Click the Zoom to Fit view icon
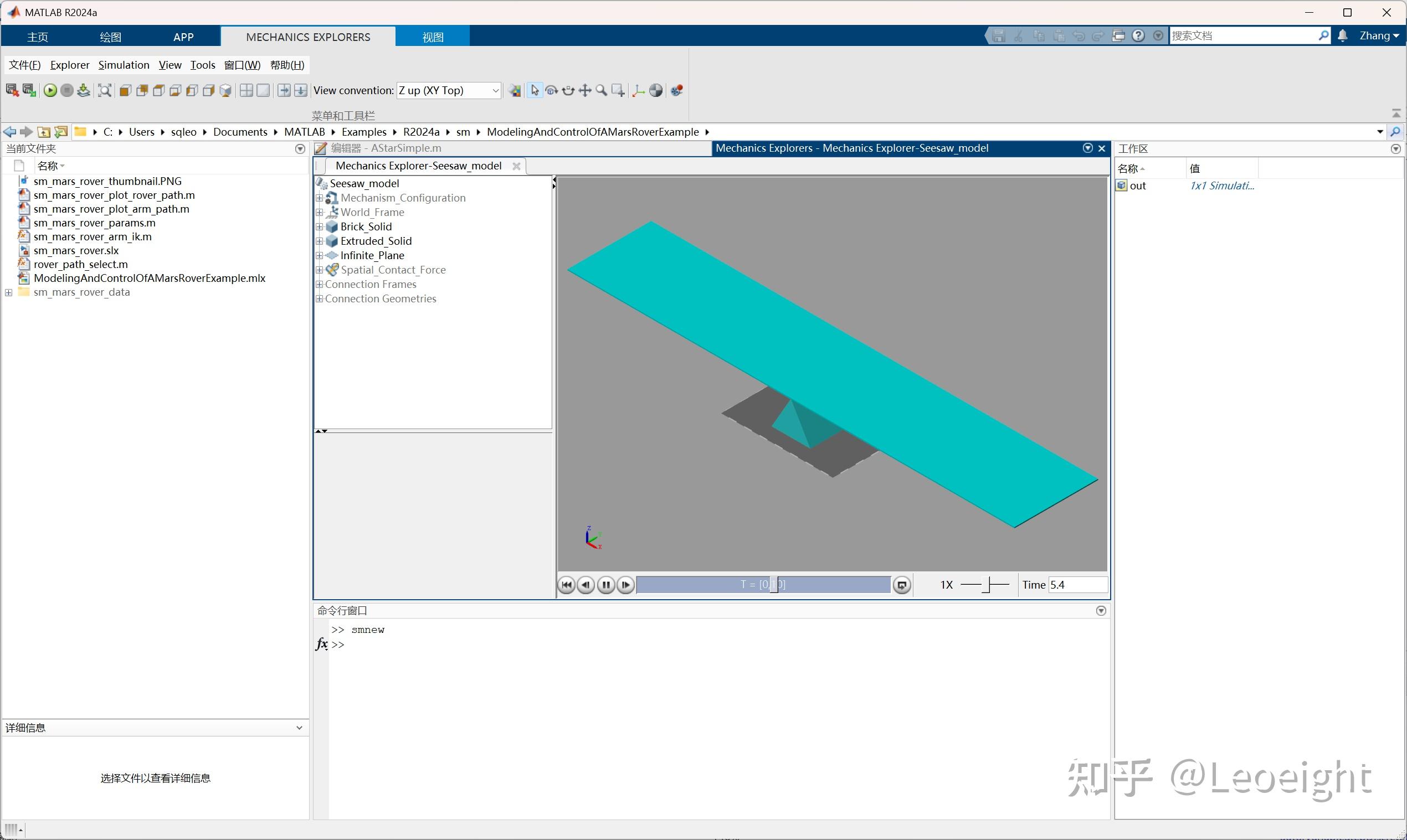1407x840 pixels. pyautogui.click(x=105, y=91)
